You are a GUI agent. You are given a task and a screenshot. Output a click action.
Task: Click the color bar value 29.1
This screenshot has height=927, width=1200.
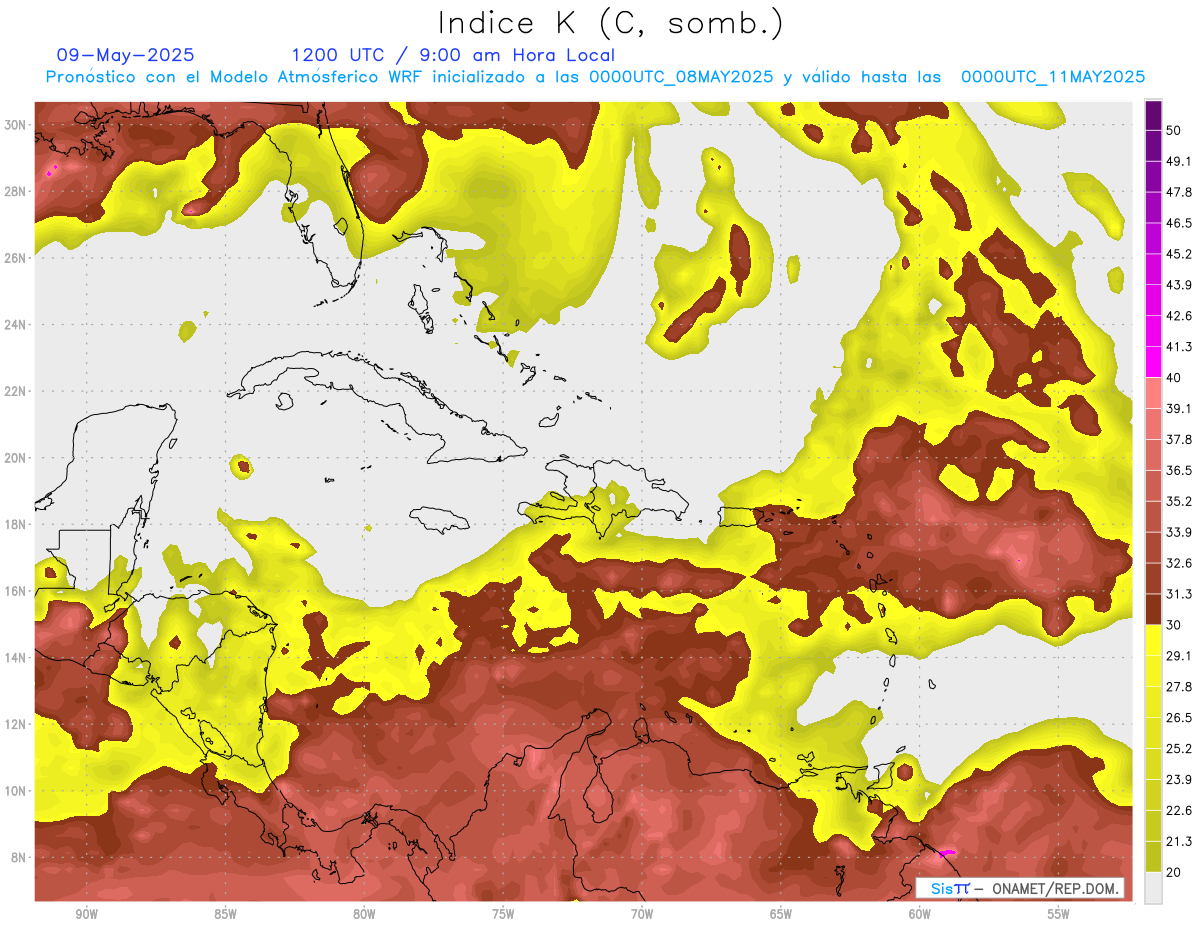pos(1180,655)
